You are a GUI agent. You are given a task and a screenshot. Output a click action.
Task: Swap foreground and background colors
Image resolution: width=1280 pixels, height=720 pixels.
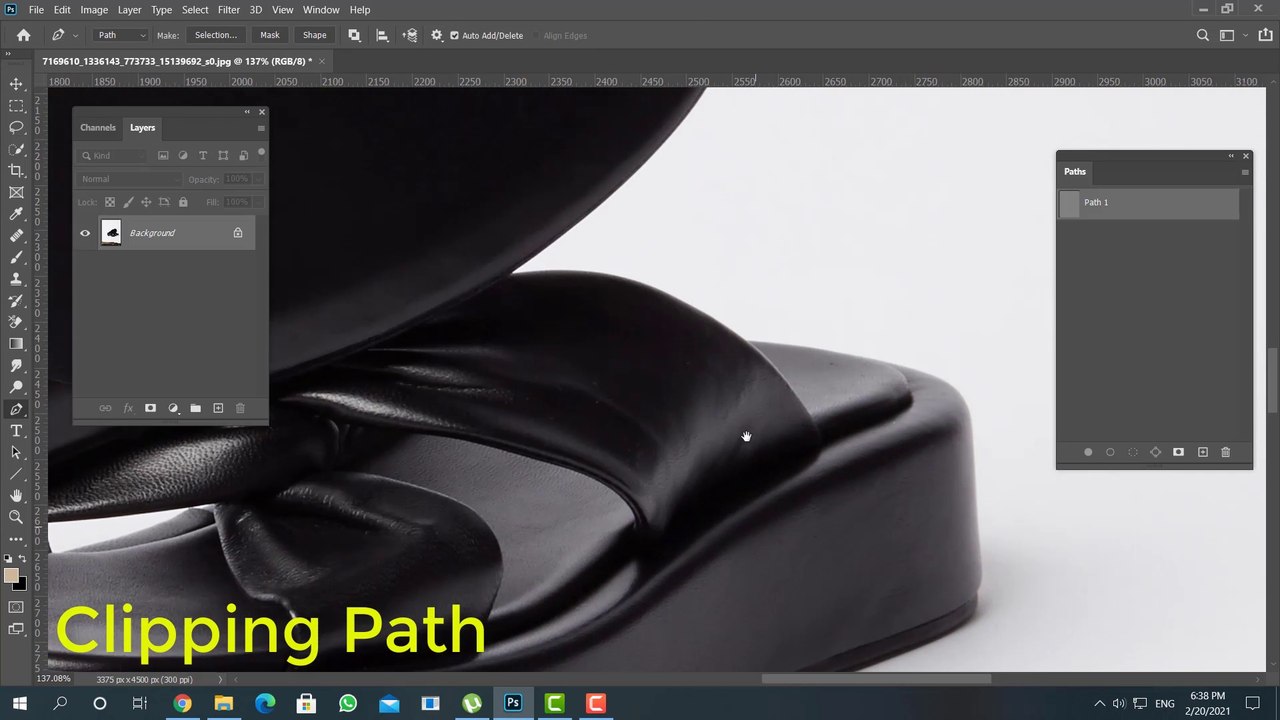22,559
